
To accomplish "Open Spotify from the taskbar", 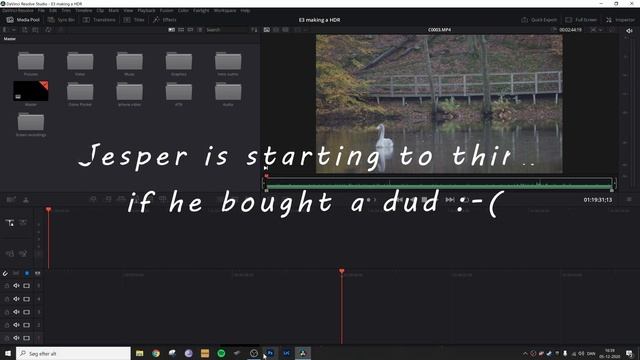I will point(221,353).
